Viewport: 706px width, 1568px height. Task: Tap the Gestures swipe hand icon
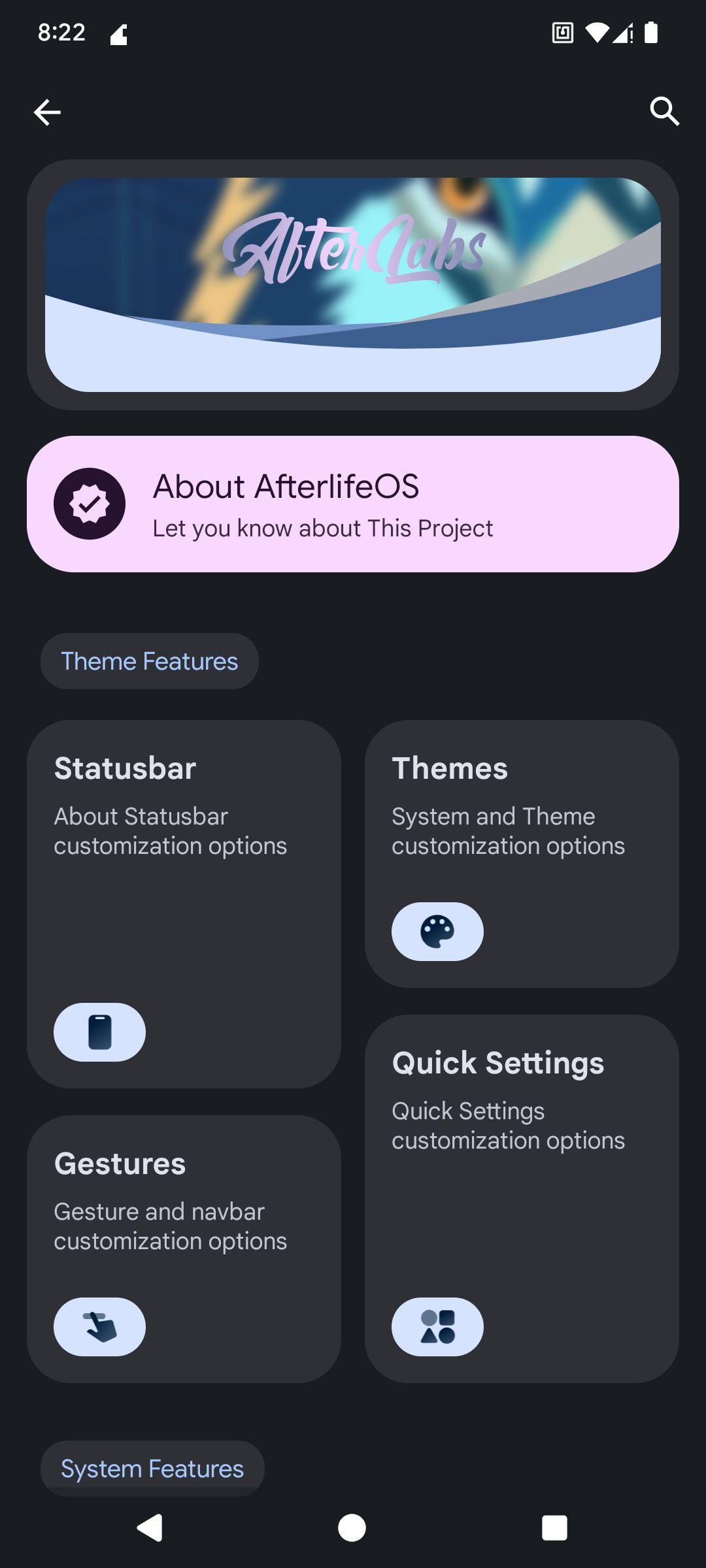click(99, 1327)
